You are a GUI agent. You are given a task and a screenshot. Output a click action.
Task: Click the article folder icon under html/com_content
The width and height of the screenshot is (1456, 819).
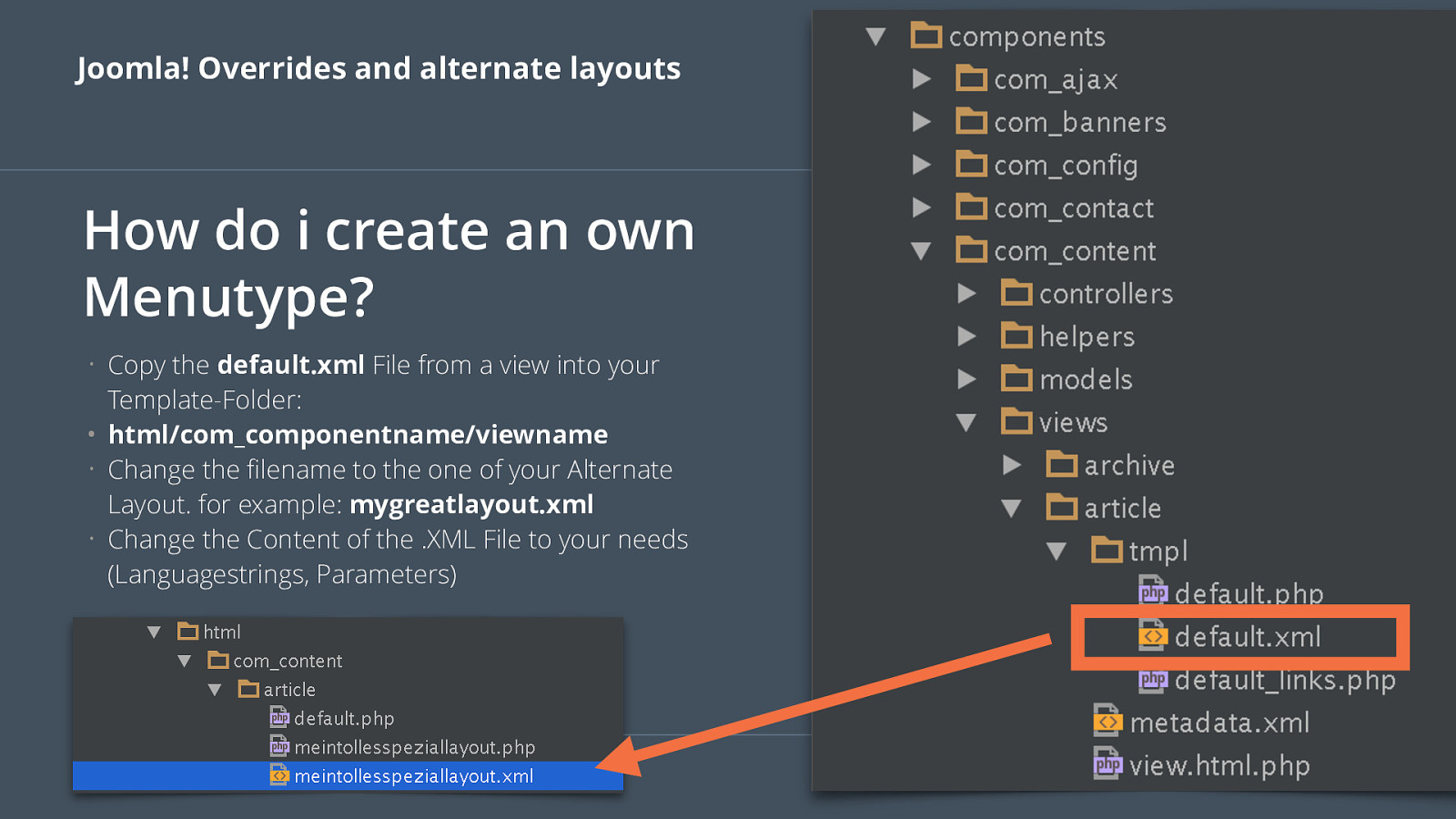coord(248,689)
